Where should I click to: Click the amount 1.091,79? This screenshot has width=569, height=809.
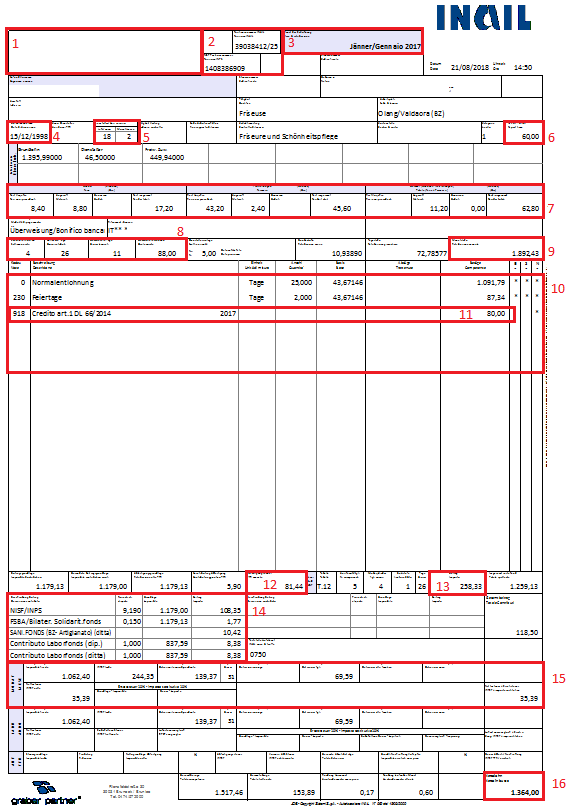491,283
